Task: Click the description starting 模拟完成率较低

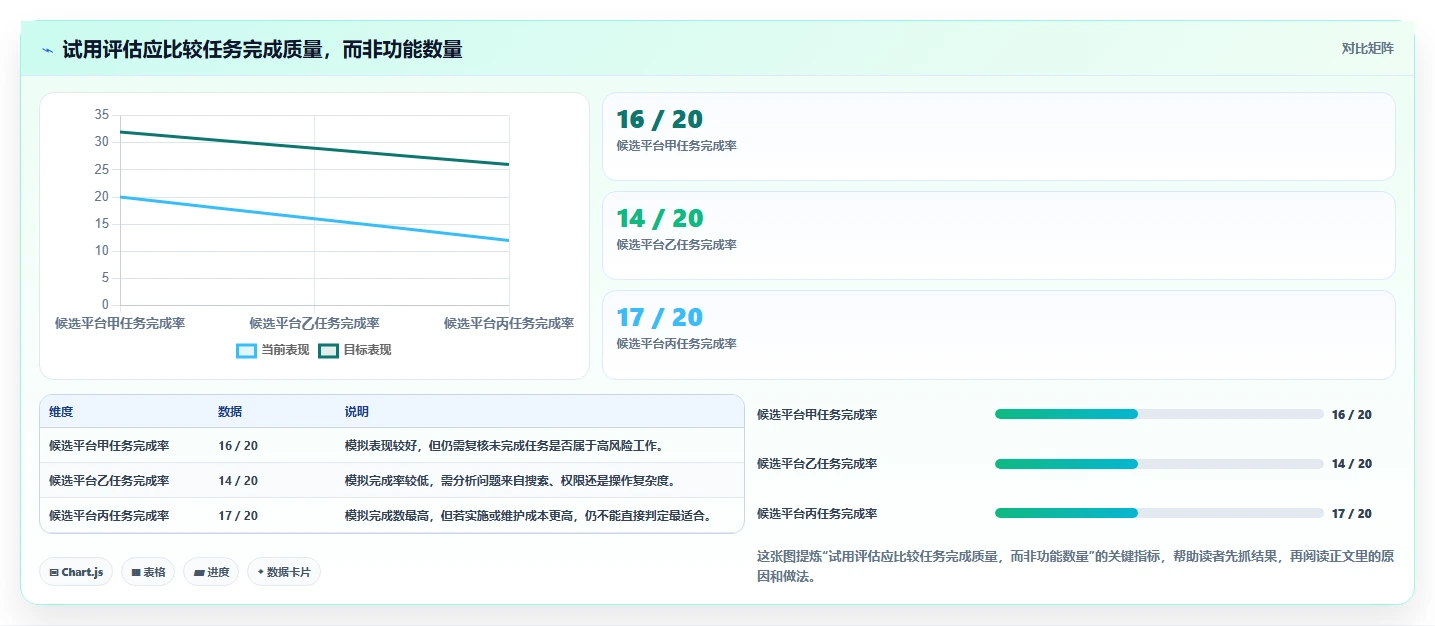Action: tap(511, 481)
